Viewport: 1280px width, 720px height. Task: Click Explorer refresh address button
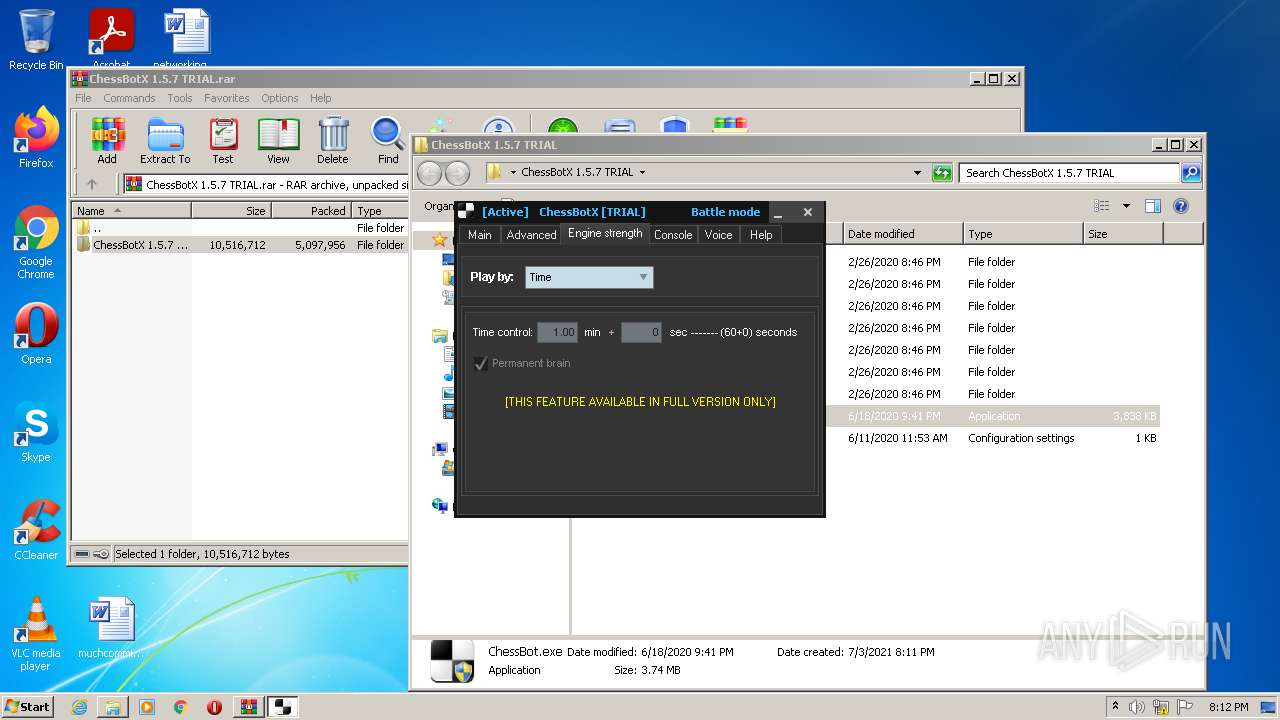click(x=942, y=173)
